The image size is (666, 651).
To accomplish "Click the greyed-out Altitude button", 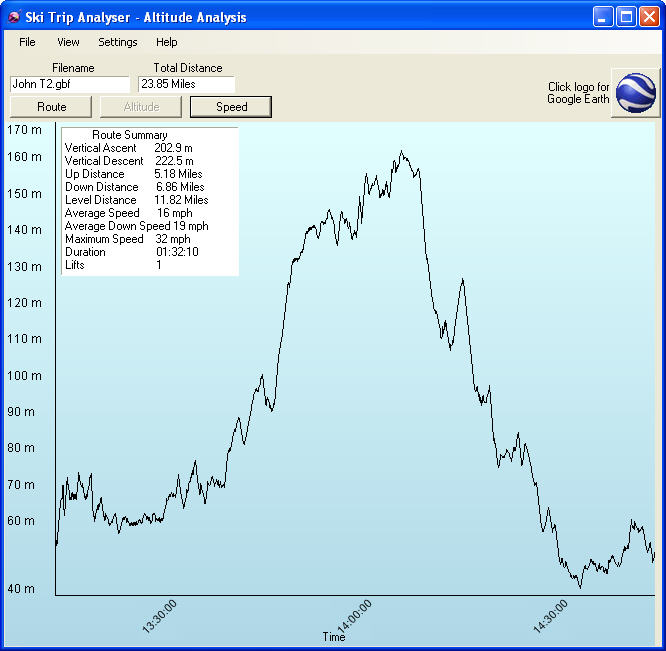I will click(x=141, y=107).
